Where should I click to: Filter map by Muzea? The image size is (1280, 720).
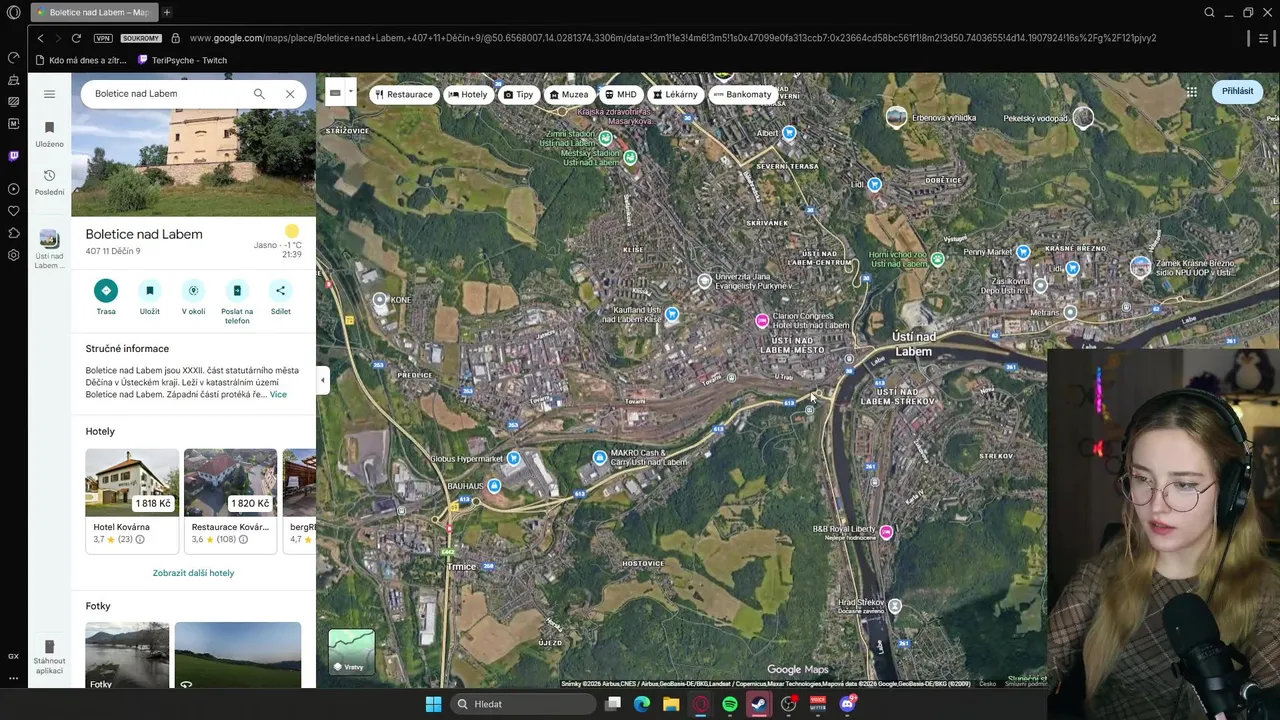(x=569, y=94)
